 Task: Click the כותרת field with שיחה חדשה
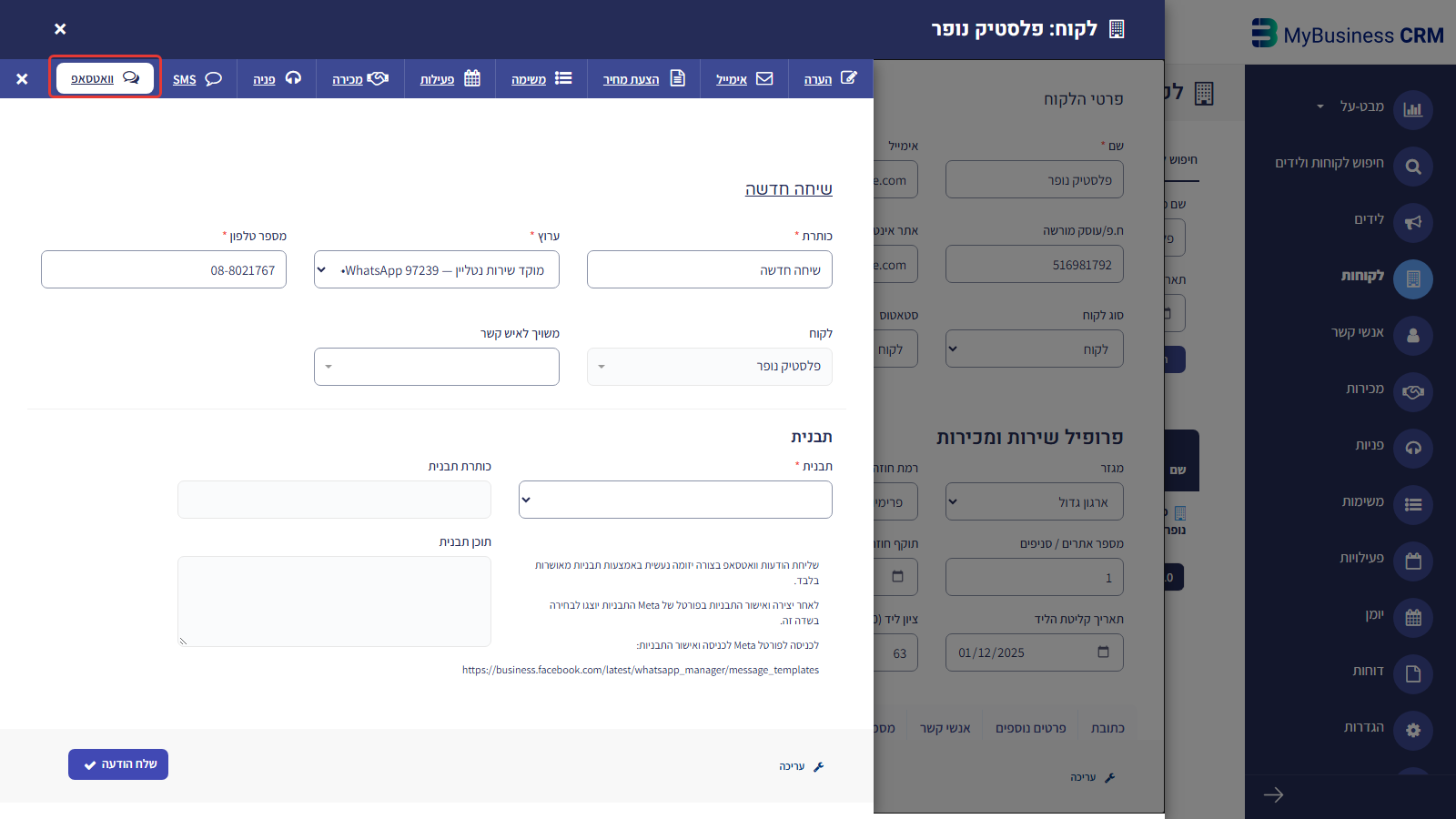click(x=710, y=270)
